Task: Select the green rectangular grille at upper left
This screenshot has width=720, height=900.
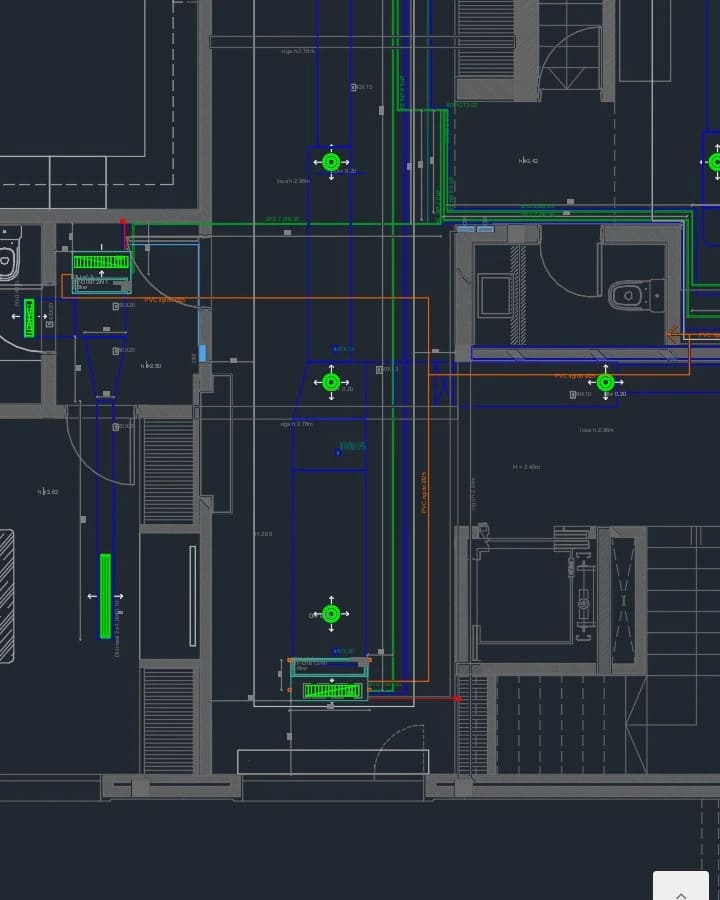Action: click(101, 263)
